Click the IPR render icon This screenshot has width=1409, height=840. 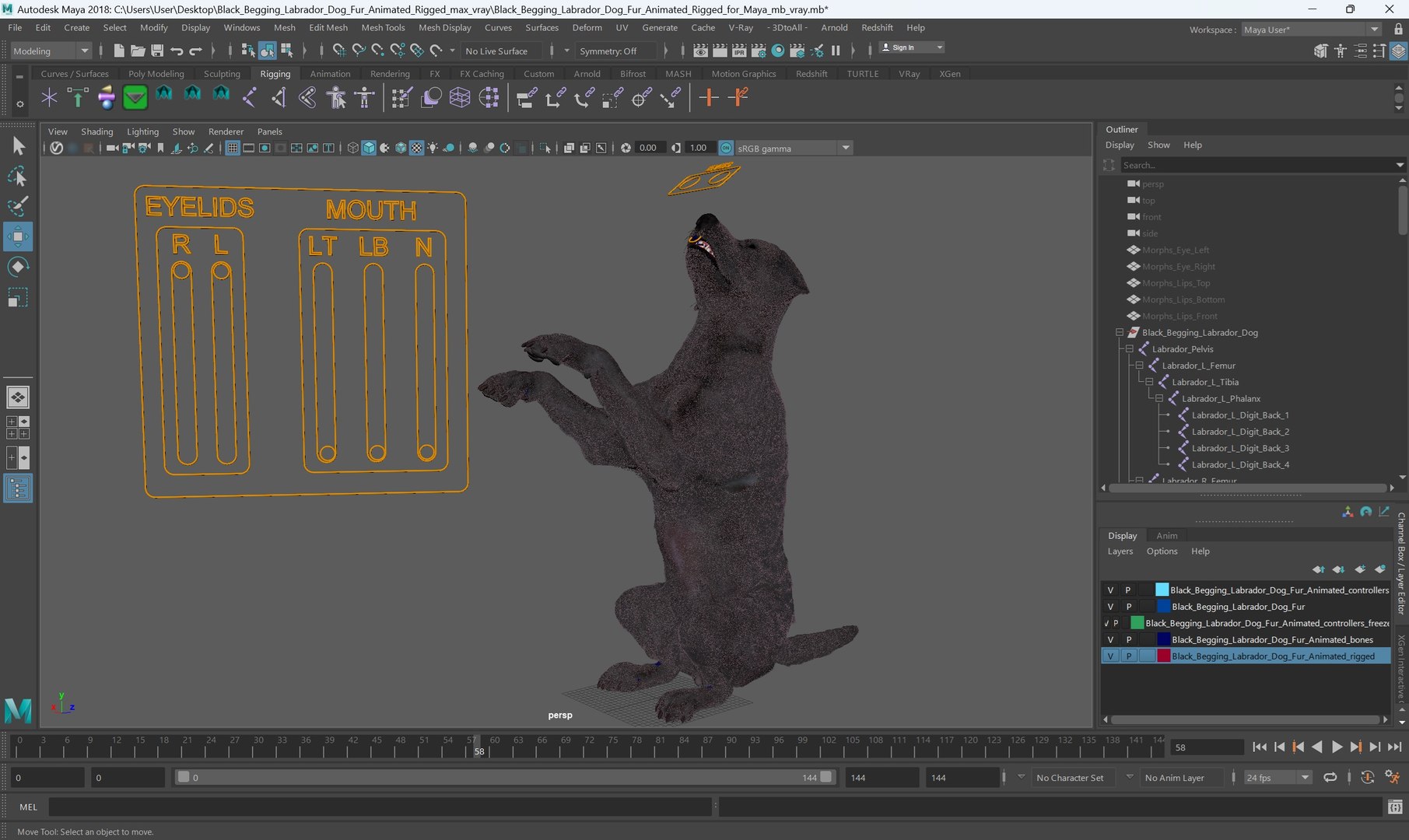pos(739,51)
